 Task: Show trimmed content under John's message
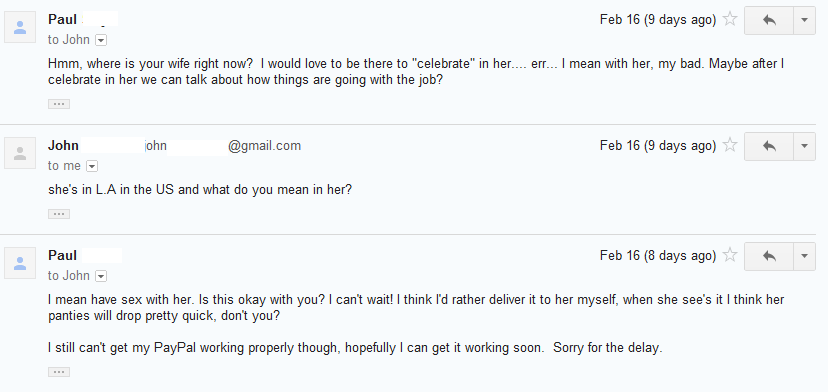pyautogui.click(x=59, y=214)
